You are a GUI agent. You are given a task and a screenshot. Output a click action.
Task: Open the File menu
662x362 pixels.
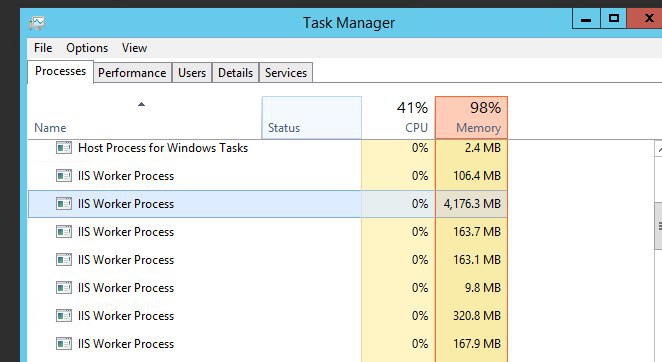43,48
